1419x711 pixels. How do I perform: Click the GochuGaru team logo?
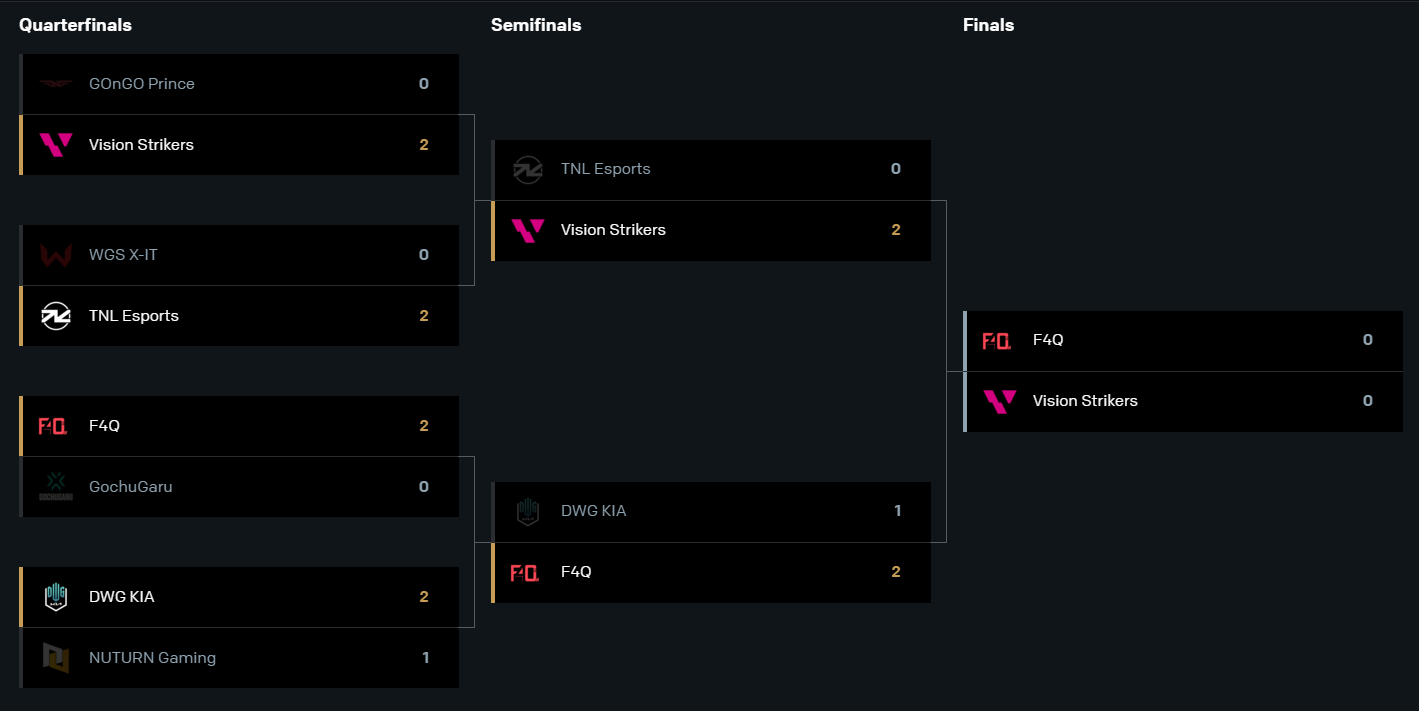coord(56,487)
